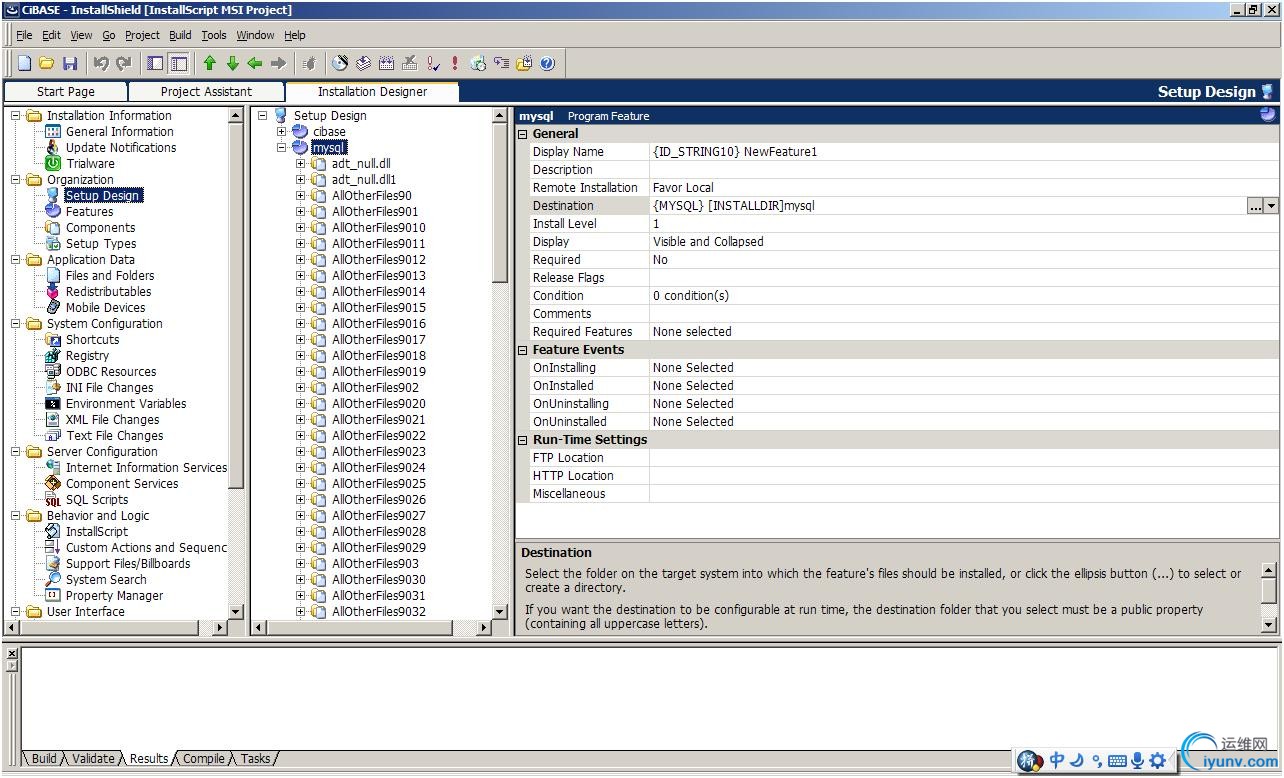Save the project with the floppy disk icon

point(70,63)
